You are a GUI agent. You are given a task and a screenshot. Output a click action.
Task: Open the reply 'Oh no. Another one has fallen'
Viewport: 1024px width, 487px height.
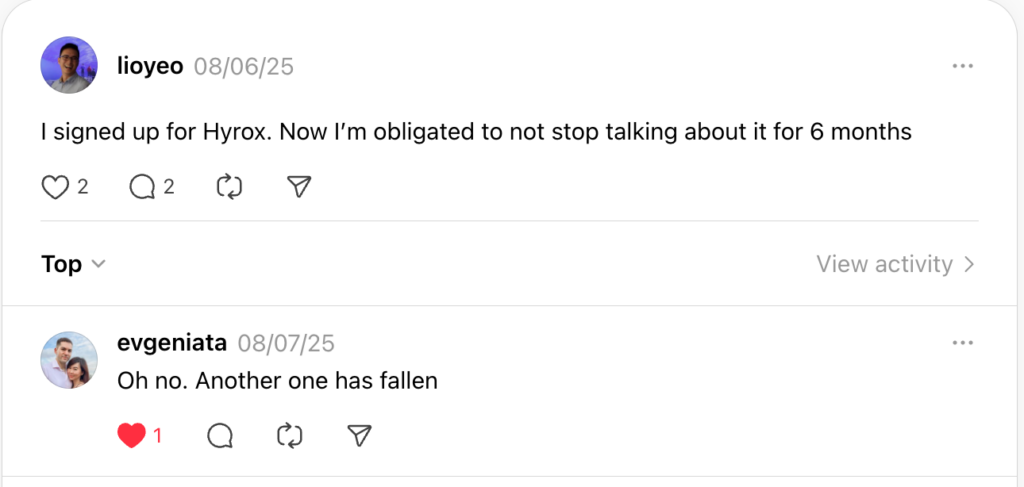(277, 381)
